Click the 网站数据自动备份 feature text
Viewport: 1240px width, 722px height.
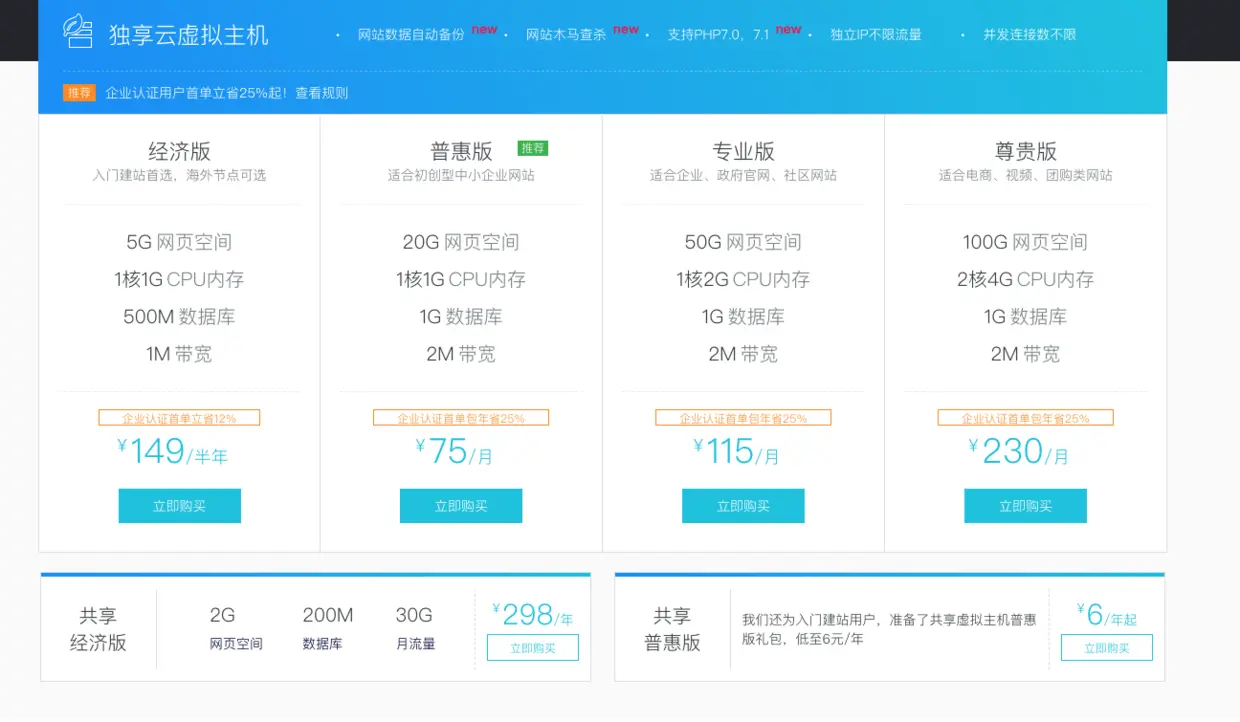[x=411, y=35]
